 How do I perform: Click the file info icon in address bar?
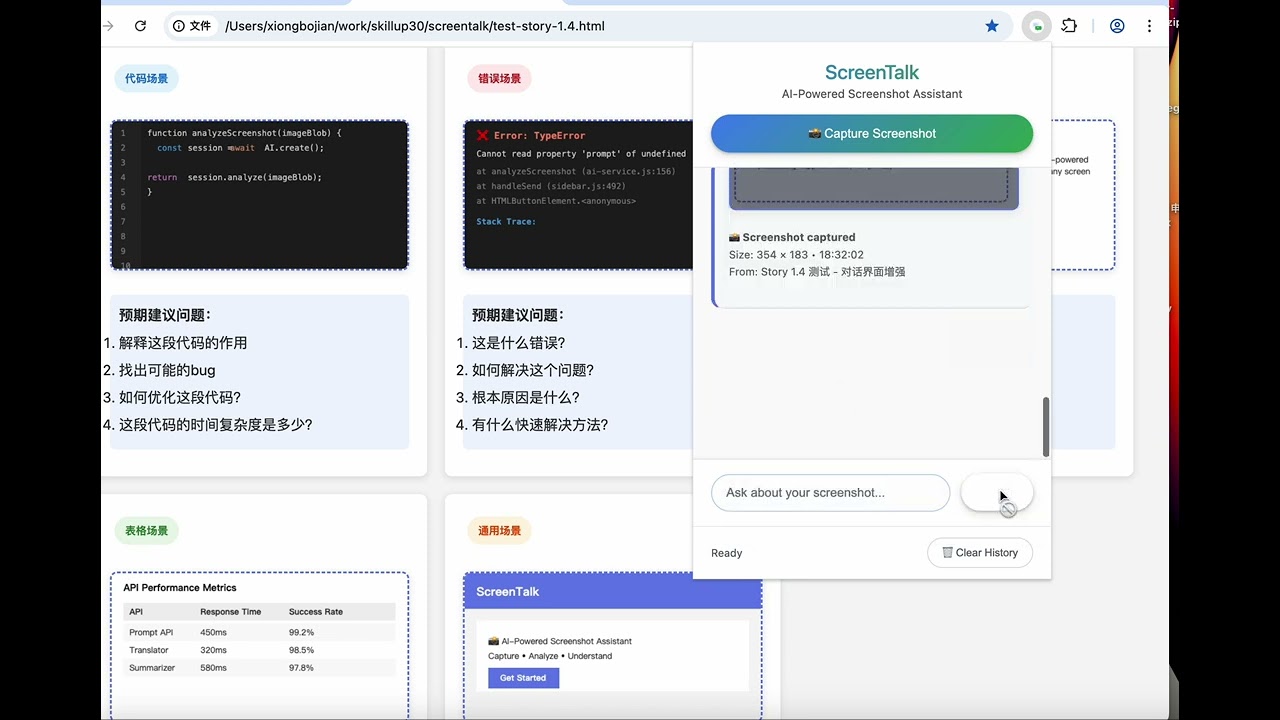pyautogui.click(x=179, y=26)
